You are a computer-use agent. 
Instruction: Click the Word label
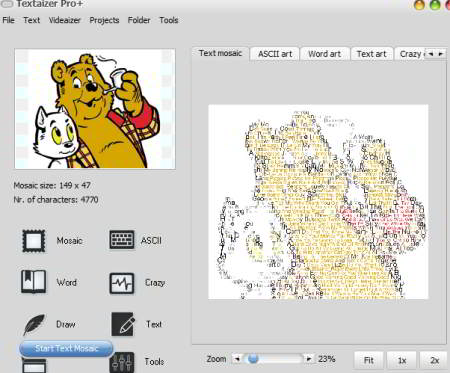click(x=66, y=282)
